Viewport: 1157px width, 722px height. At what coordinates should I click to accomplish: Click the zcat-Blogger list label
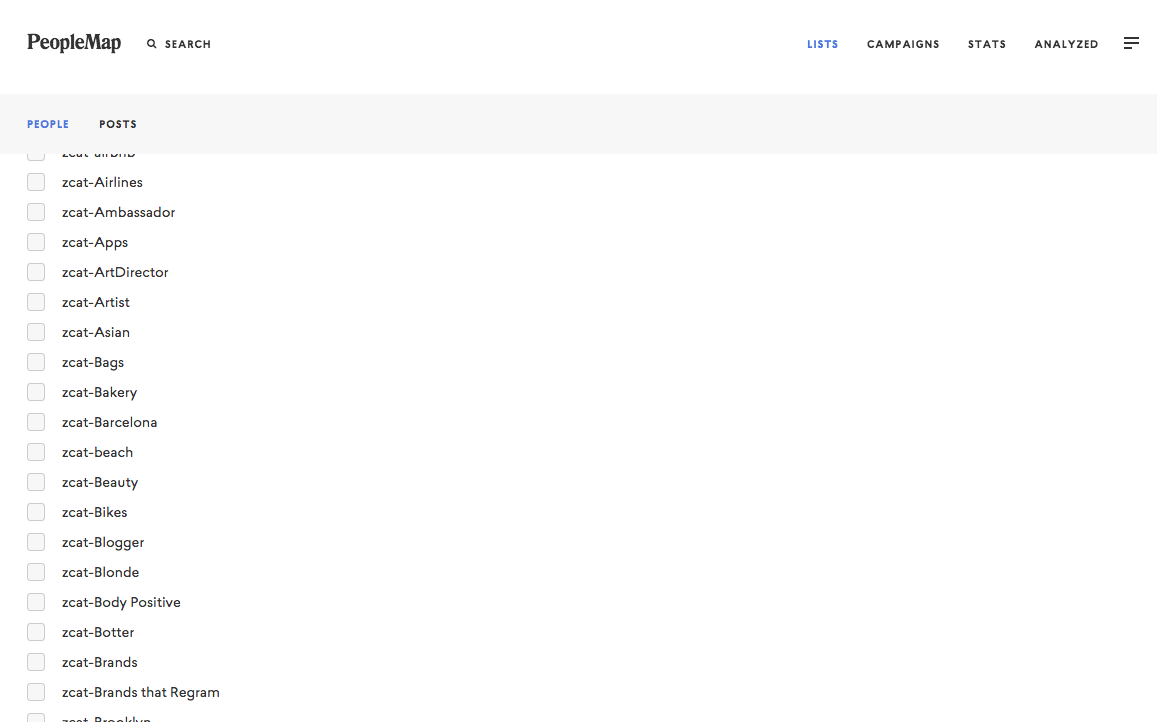tap(103, 543)
